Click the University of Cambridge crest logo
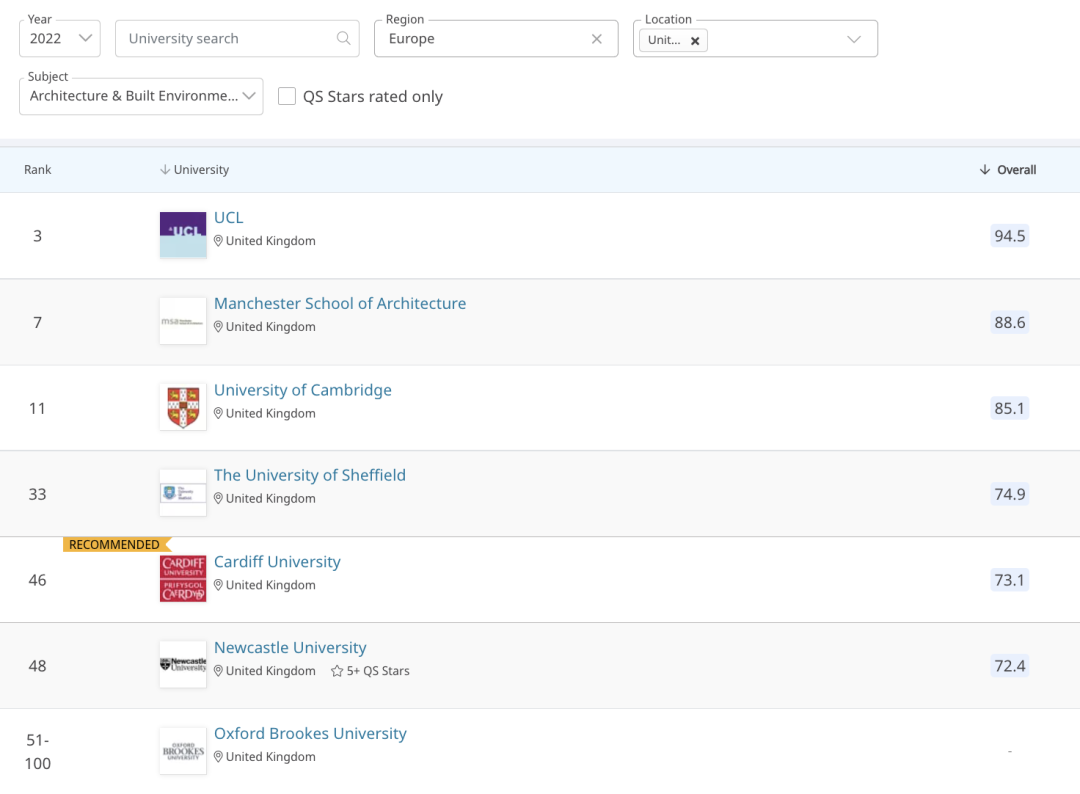This screenshot has width=1080, height=794. [183, 407]
